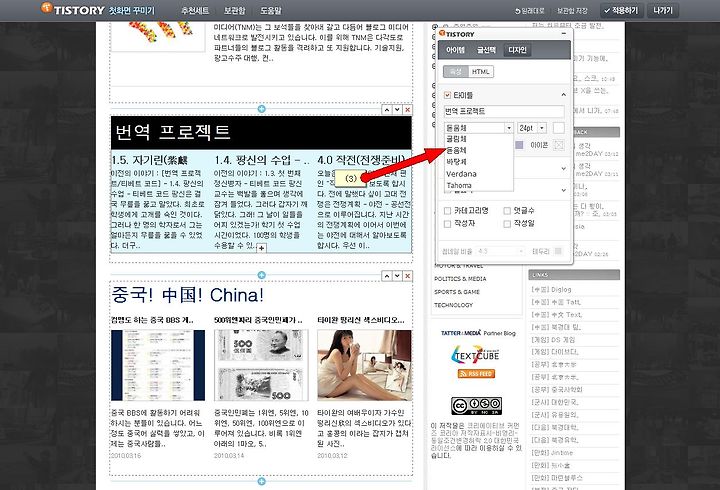Image resolution: width=720 pixels, height=490 pixels.
Task: Expand the section chevron below font list
Action: click(563, 169)
